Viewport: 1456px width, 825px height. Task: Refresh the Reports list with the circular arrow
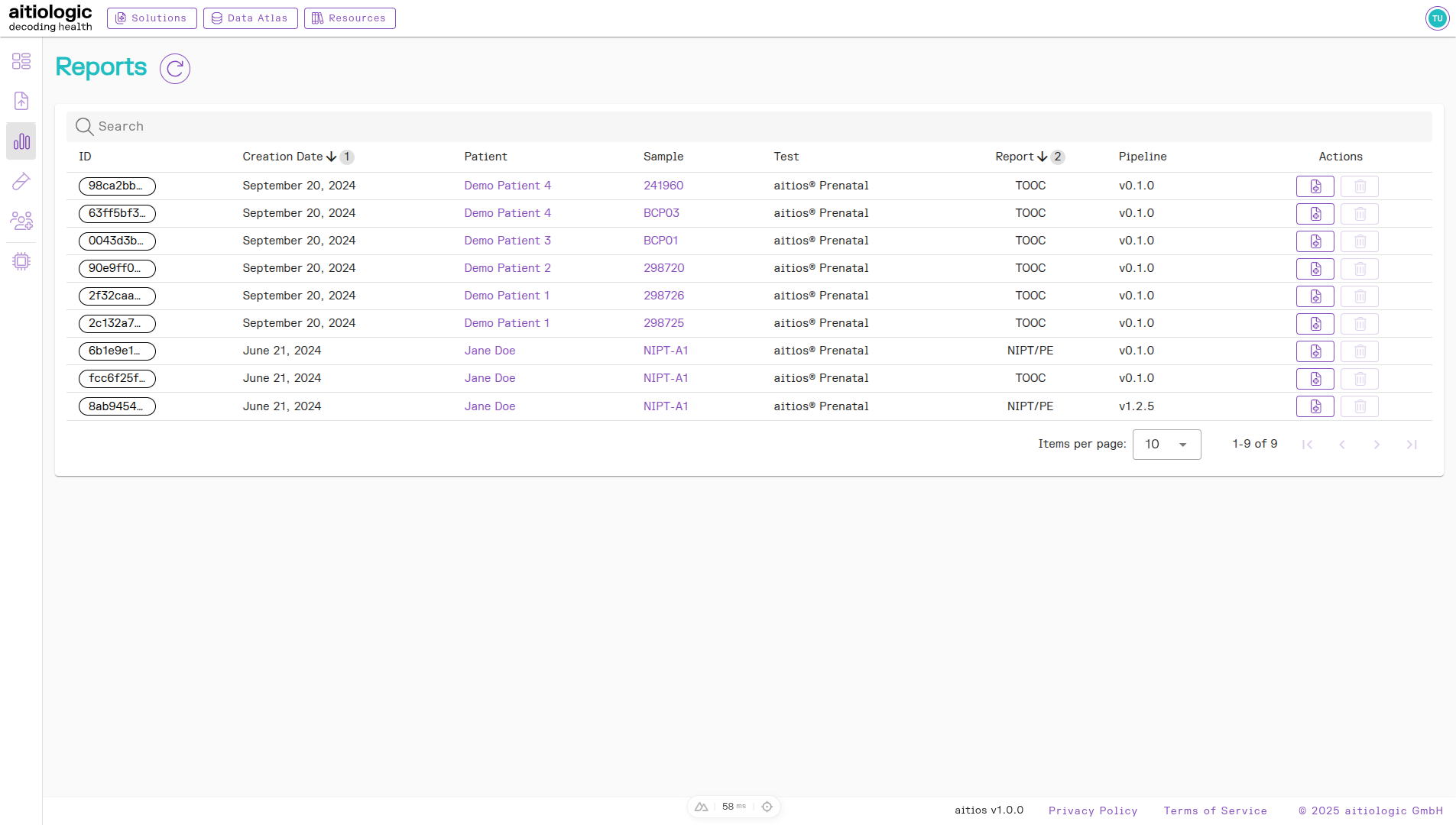coord(174,68)
